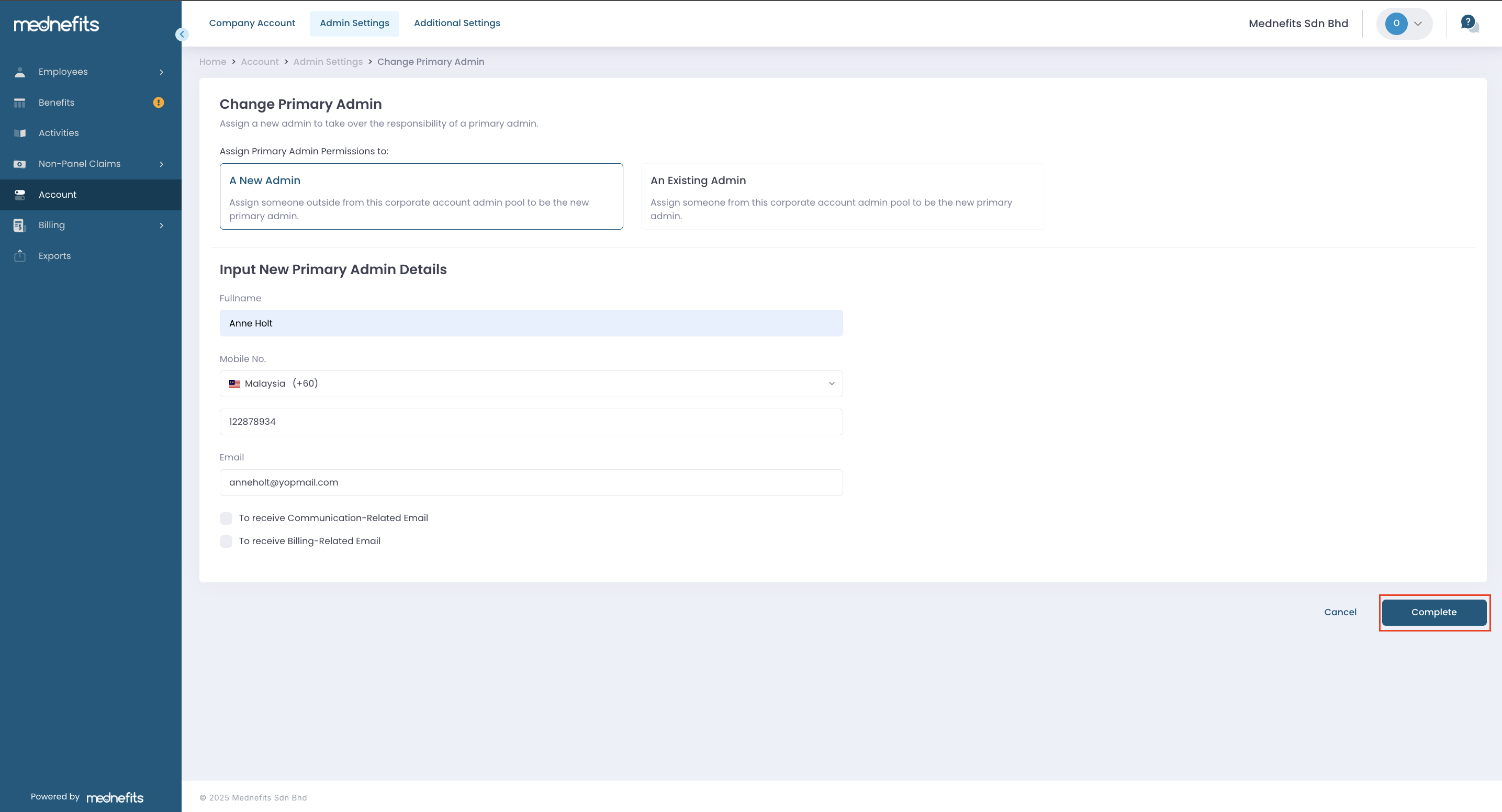Click the Benefits table icon

pyautogui.click(x=20, y=103)
